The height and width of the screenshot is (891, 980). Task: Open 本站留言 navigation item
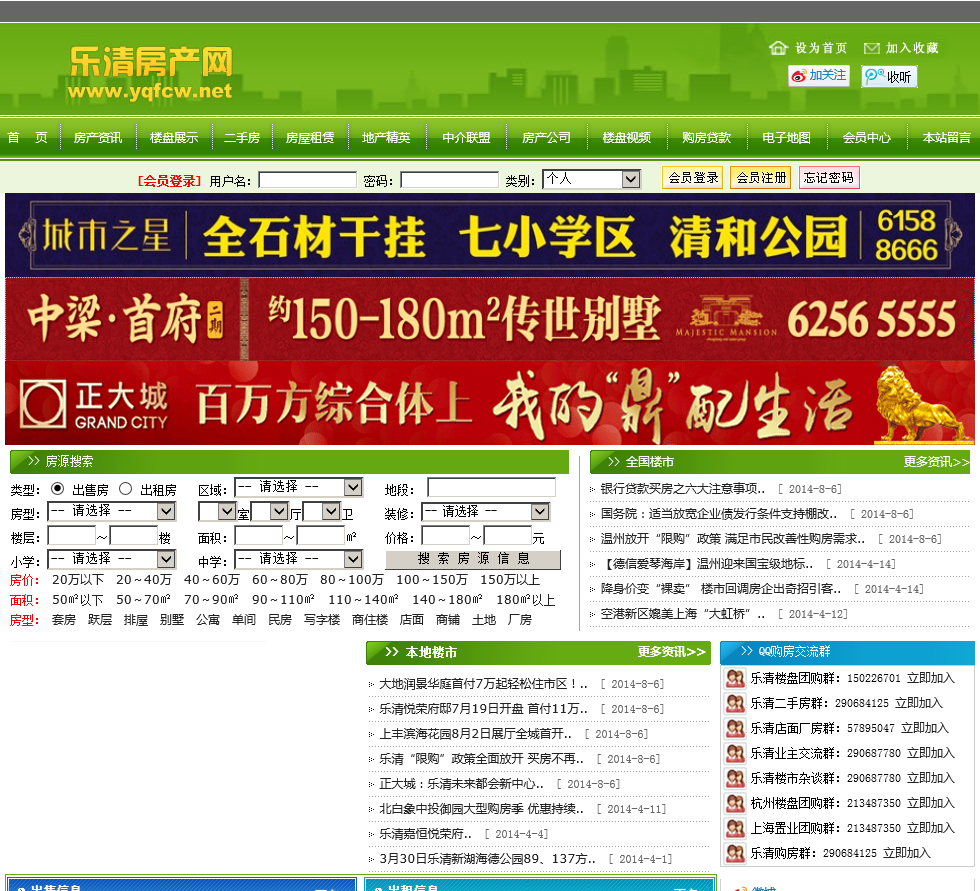point(946,137)
